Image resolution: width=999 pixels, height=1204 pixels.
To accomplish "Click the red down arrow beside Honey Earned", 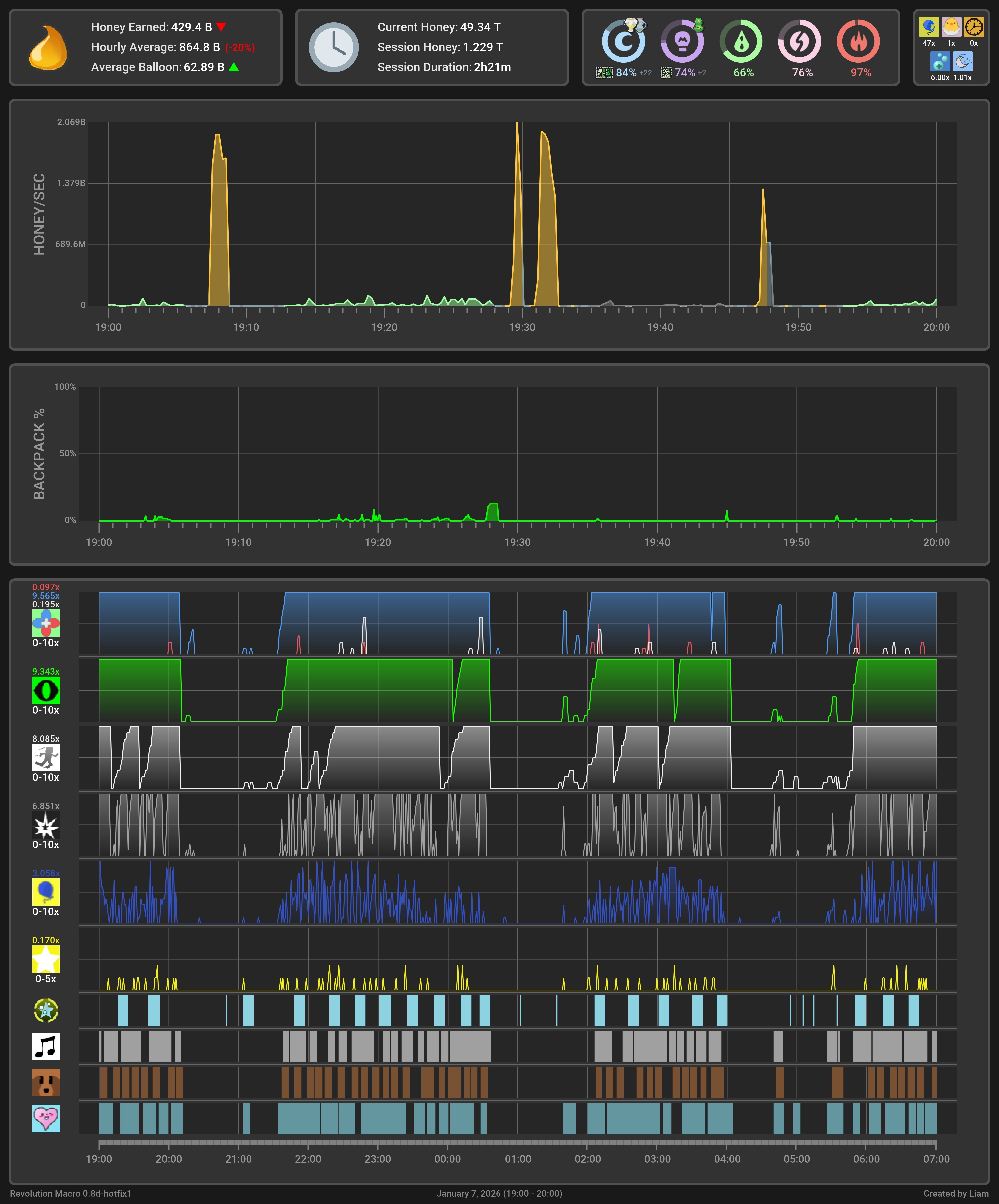I will [221, 27].
